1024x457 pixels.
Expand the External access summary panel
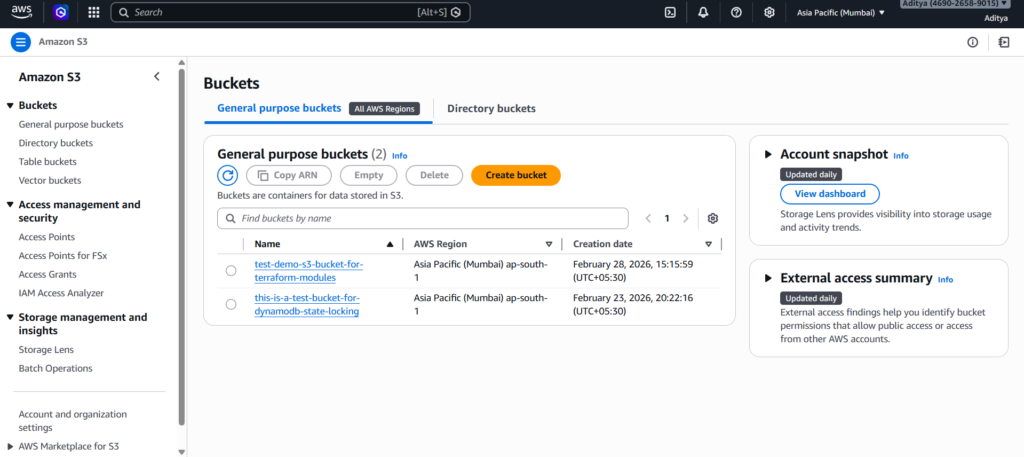coord(768,279)
